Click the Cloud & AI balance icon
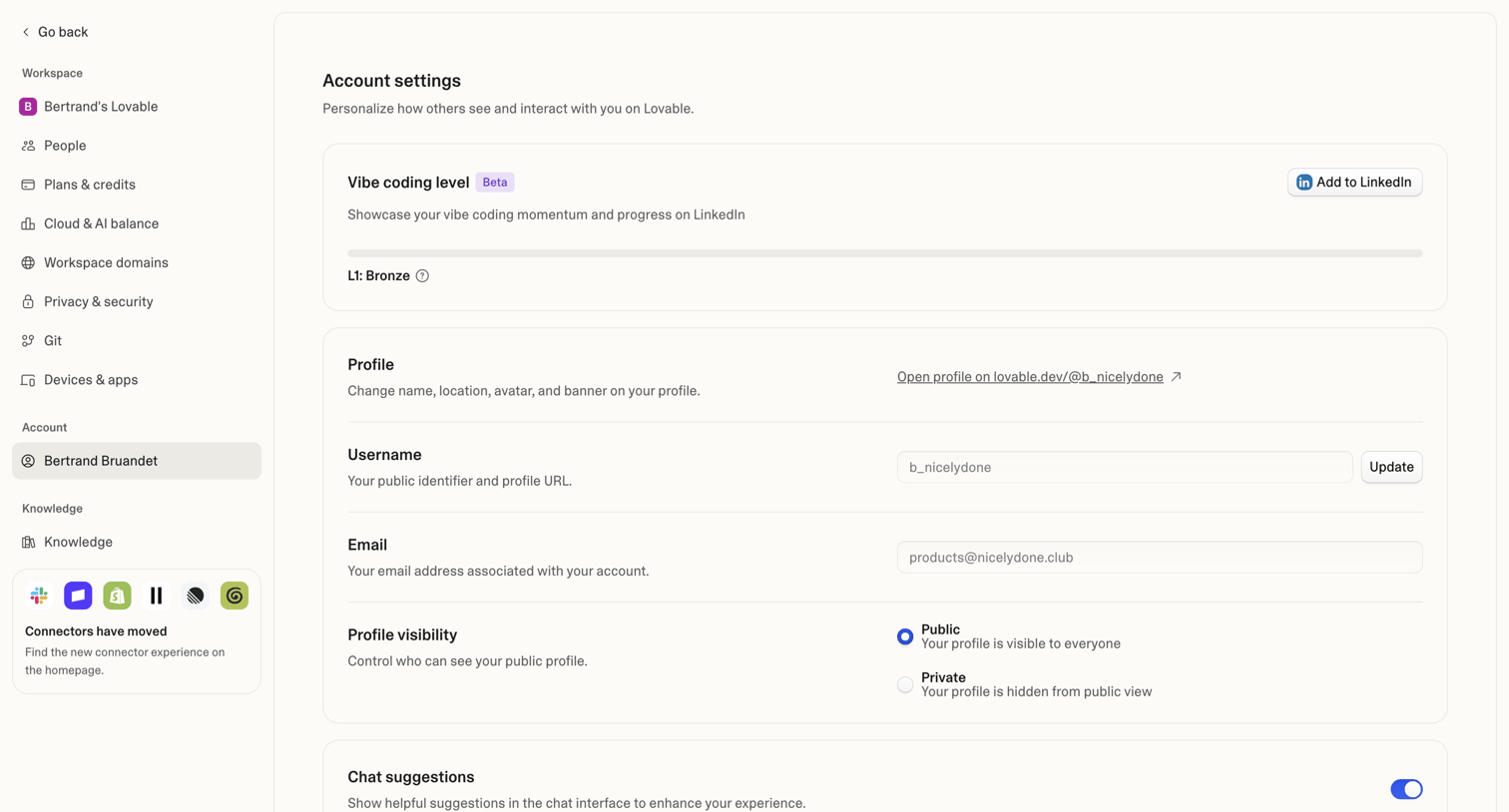 (x=28, y=223)
